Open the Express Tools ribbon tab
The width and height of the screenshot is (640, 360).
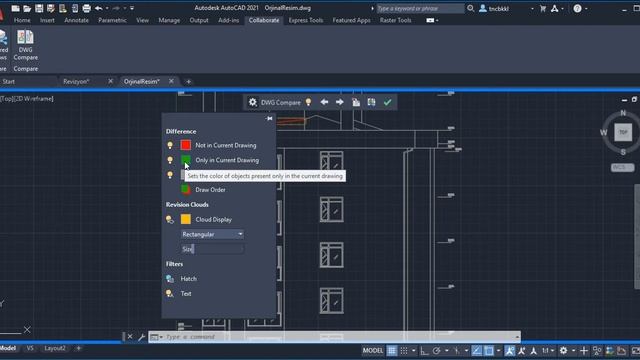coord(306,20)
